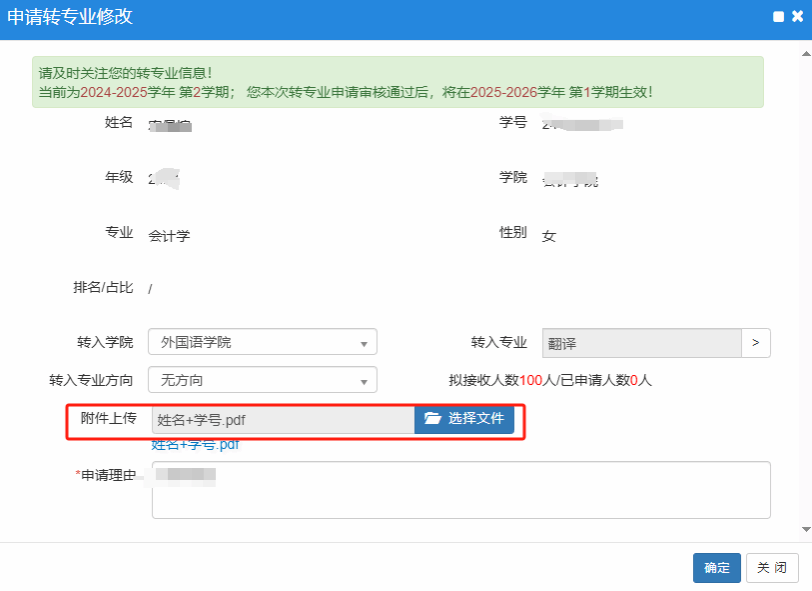Click the 会计学 major value text
This screenshot has width=812, height=591.
(169, 236)
